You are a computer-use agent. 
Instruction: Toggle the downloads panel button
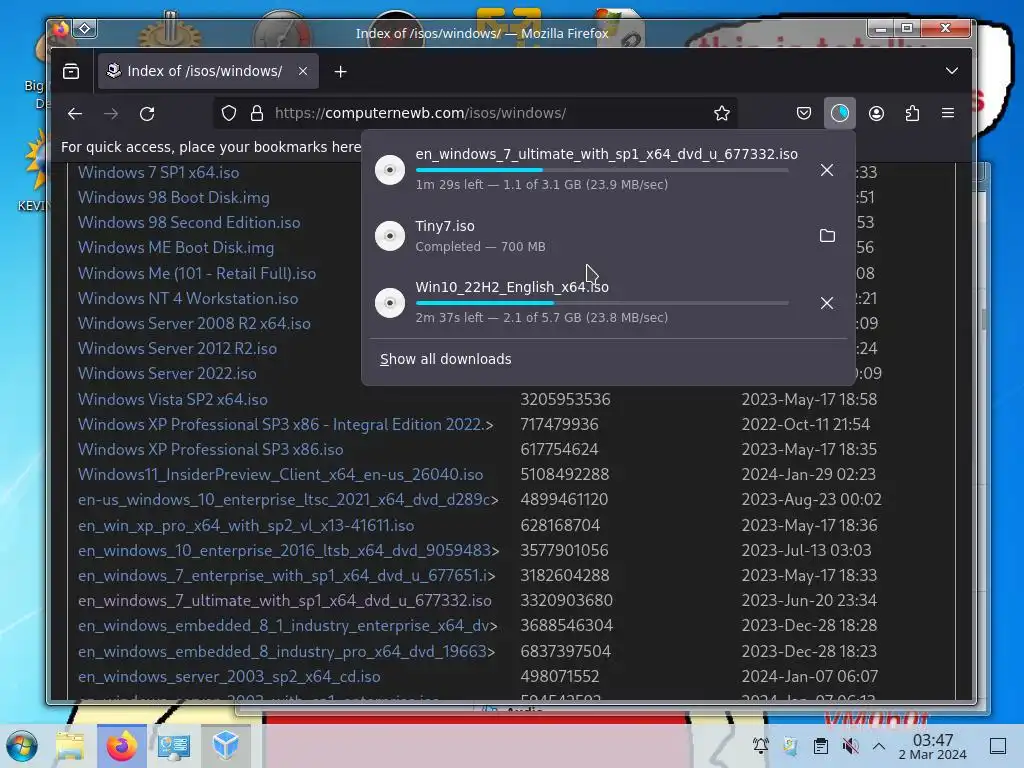pos(840,114)
